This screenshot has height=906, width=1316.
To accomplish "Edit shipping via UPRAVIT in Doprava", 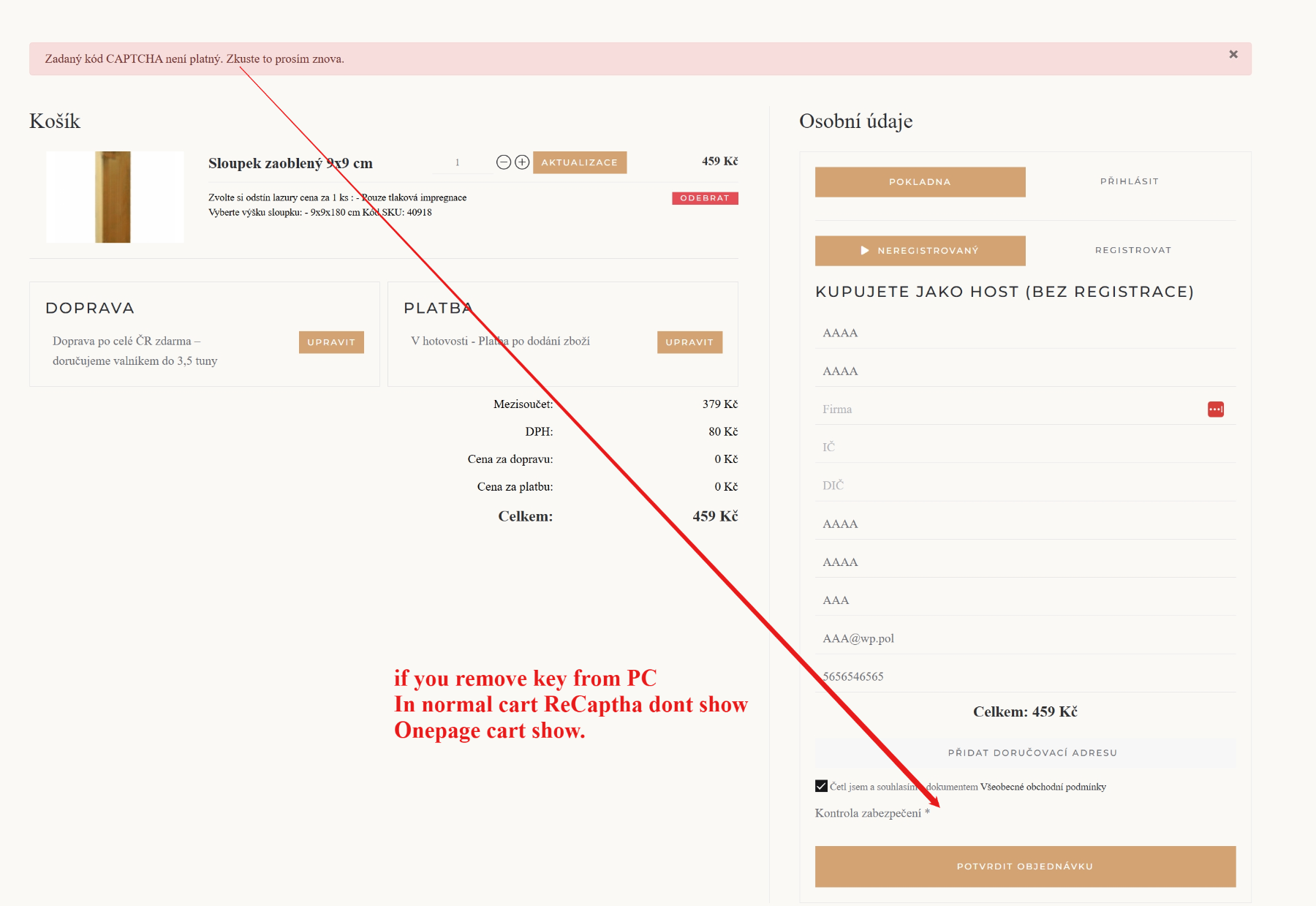I will pyautogui.click(x=331, y=342).
